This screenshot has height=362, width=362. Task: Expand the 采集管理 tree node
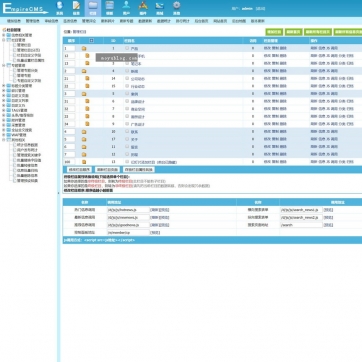pos(4,125)
